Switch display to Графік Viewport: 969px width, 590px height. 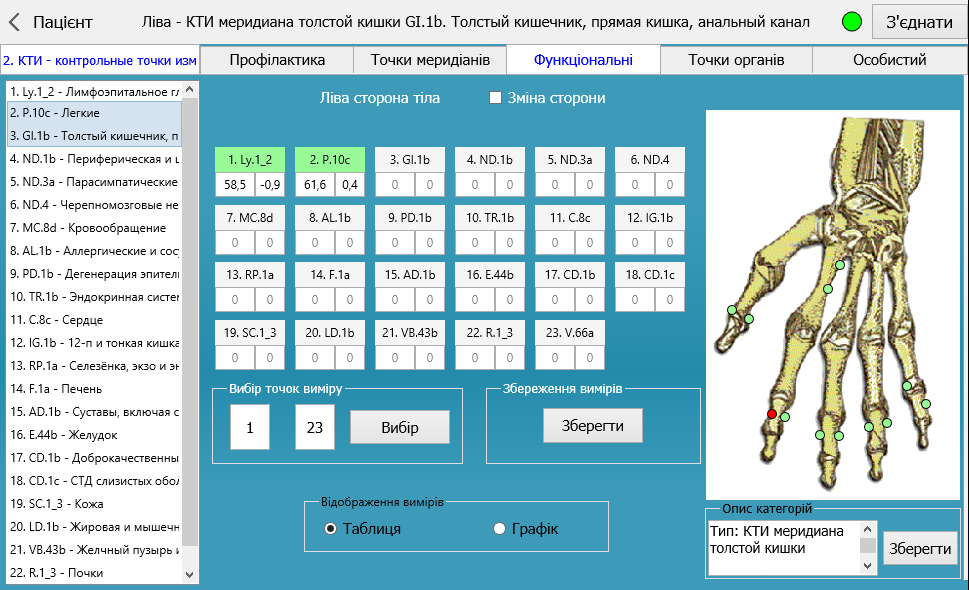click(x=500, y=528)
